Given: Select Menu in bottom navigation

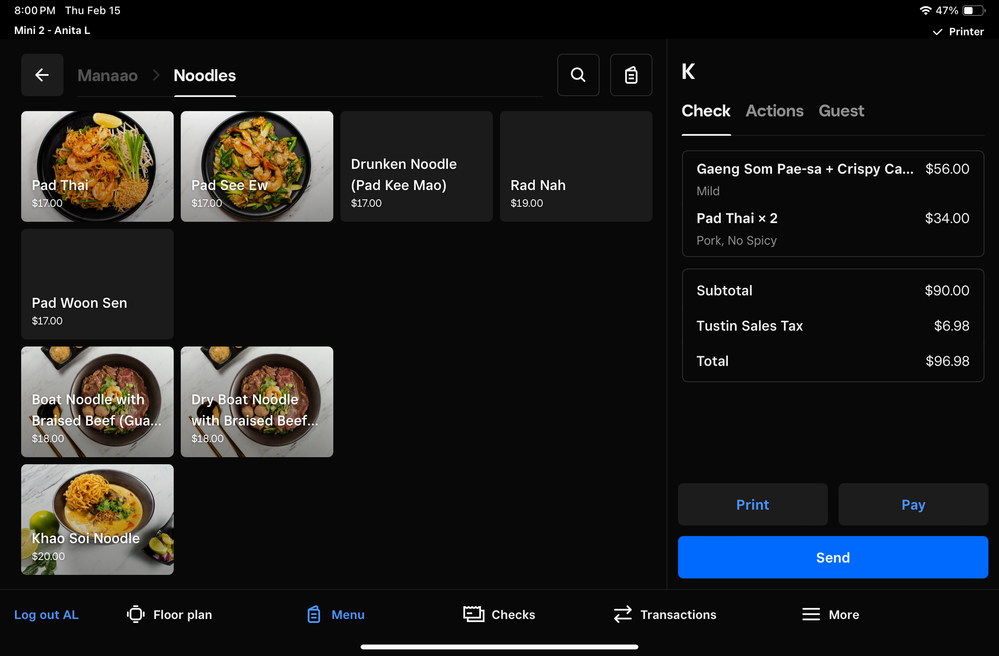Looking at the screenshot, I should tap(335, 614).
